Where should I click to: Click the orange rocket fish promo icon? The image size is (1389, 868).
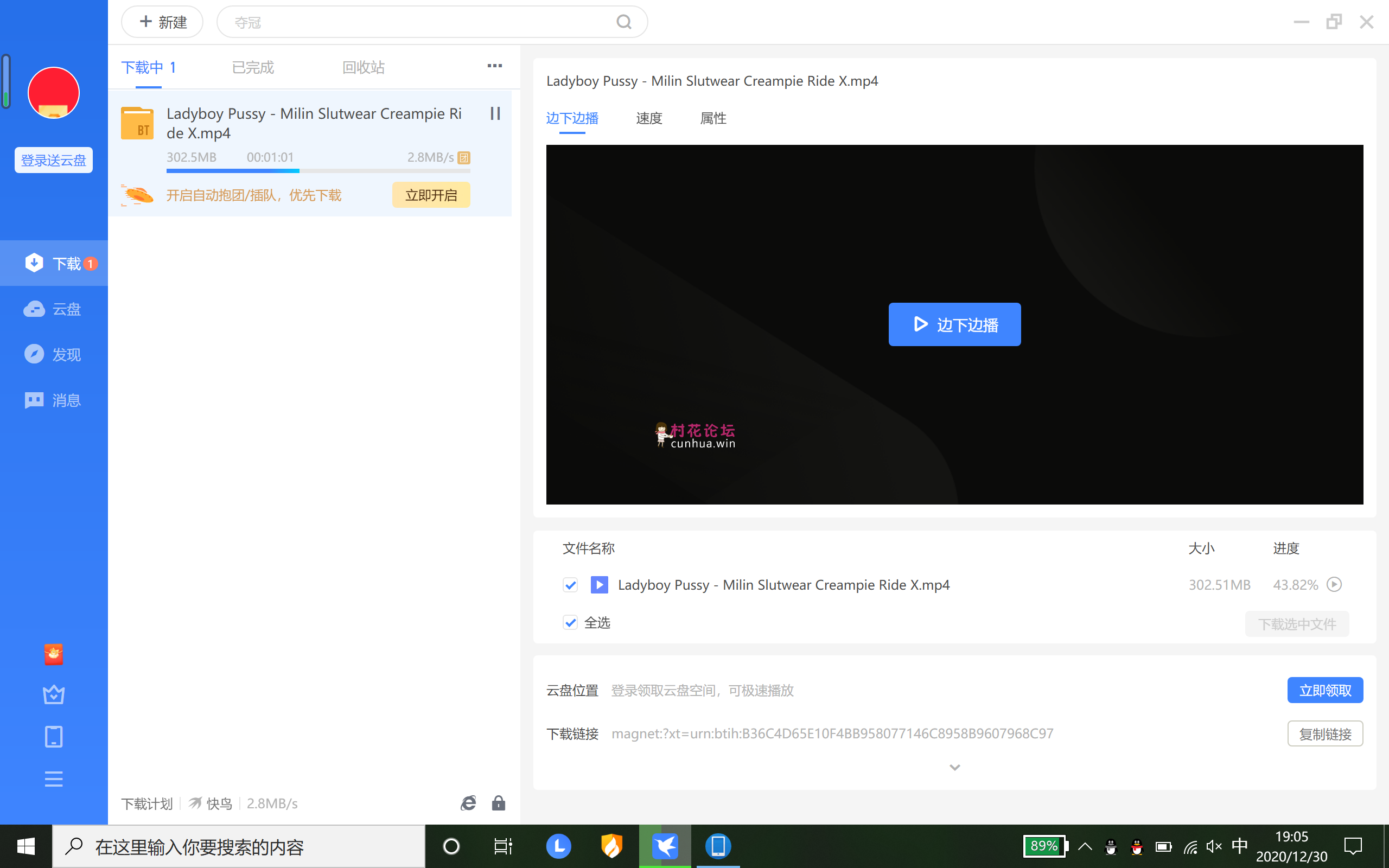tap(137, 195)
